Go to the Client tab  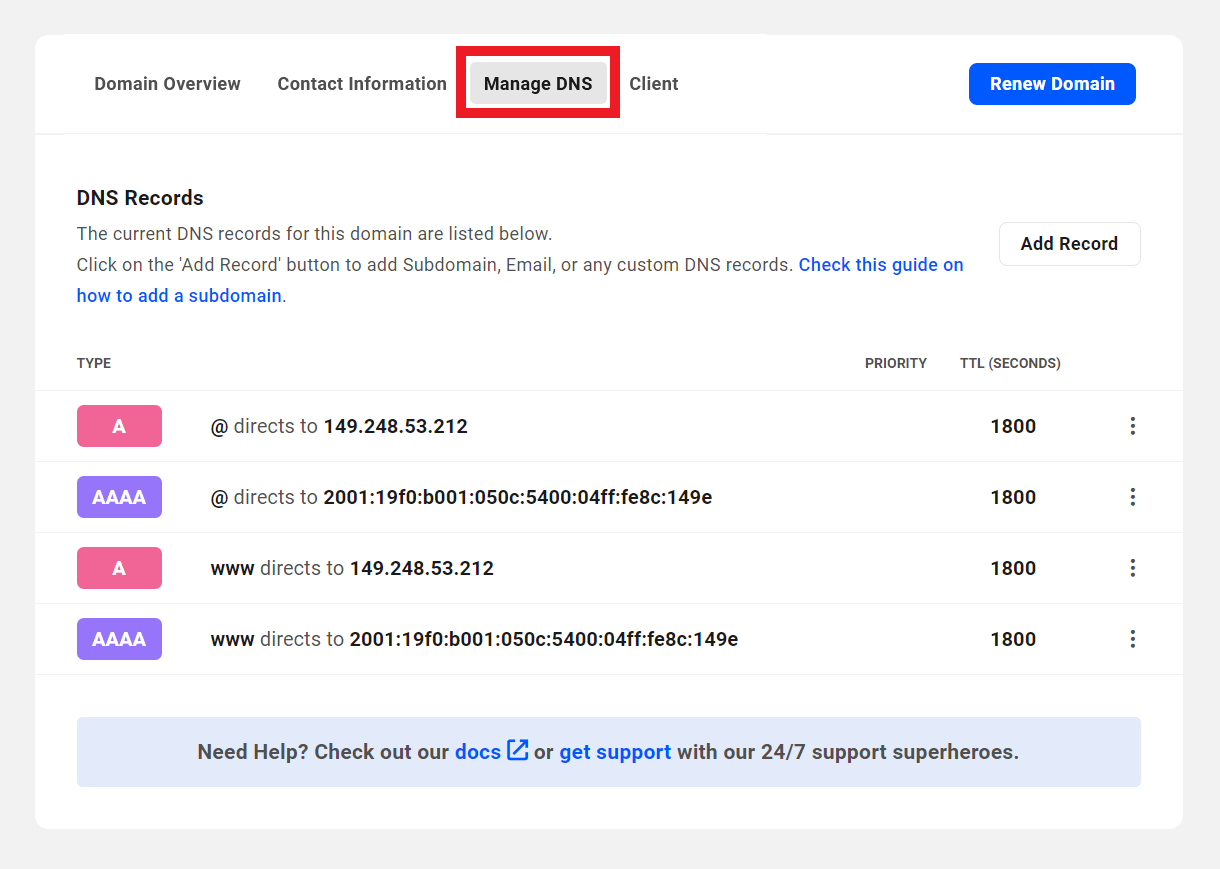click(654, 84)
